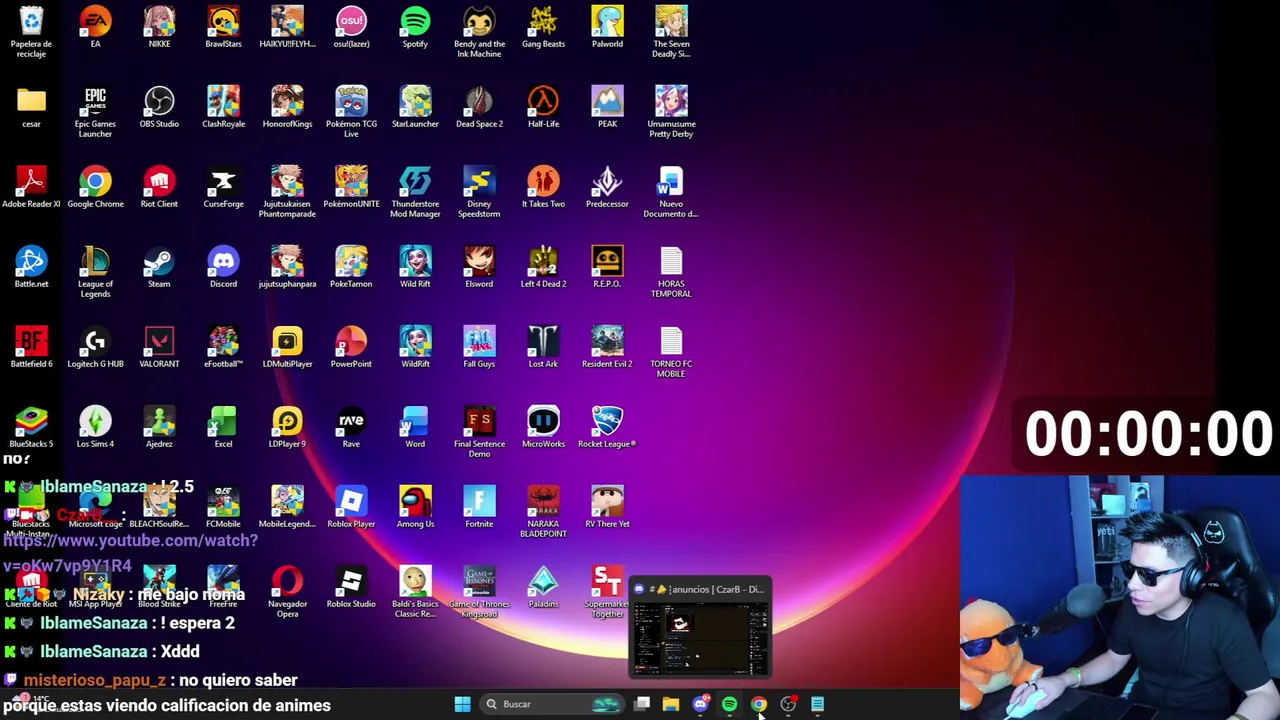1280x720 pixels.
Task: Launch Google Chrome desktop shortcut
Action: [x=95, y=187]
